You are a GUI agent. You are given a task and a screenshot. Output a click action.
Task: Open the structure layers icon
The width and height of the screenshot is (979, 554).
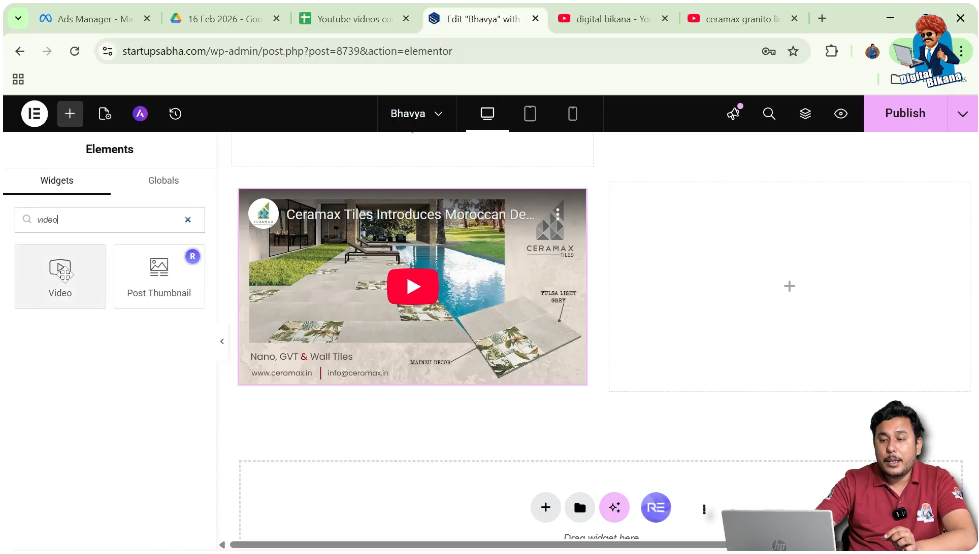pos(805,114)
